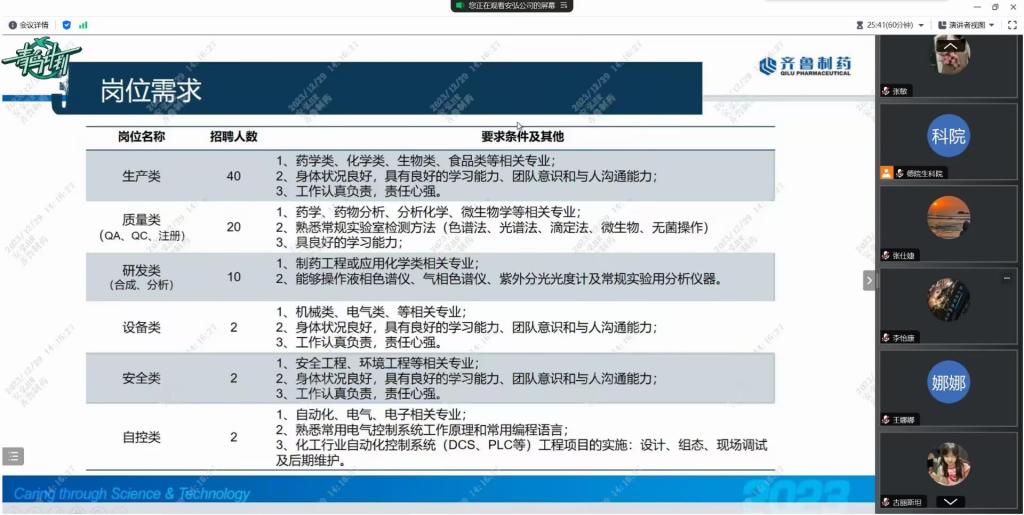
Task: Check the green network signal icon
Action: (83, 25)
